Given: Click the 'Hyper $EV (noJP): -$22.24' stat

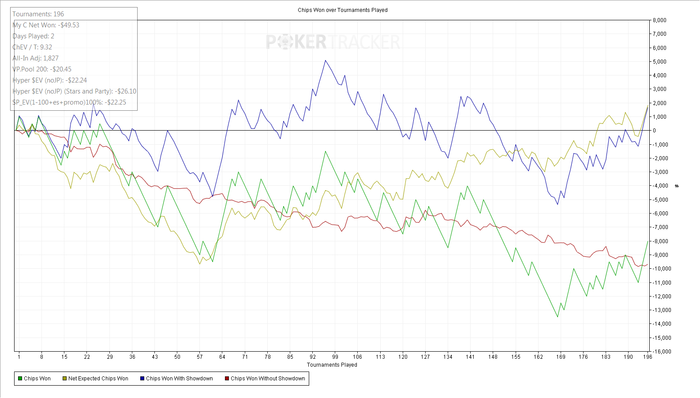Looking at the screenshot, I should [50, 80].
